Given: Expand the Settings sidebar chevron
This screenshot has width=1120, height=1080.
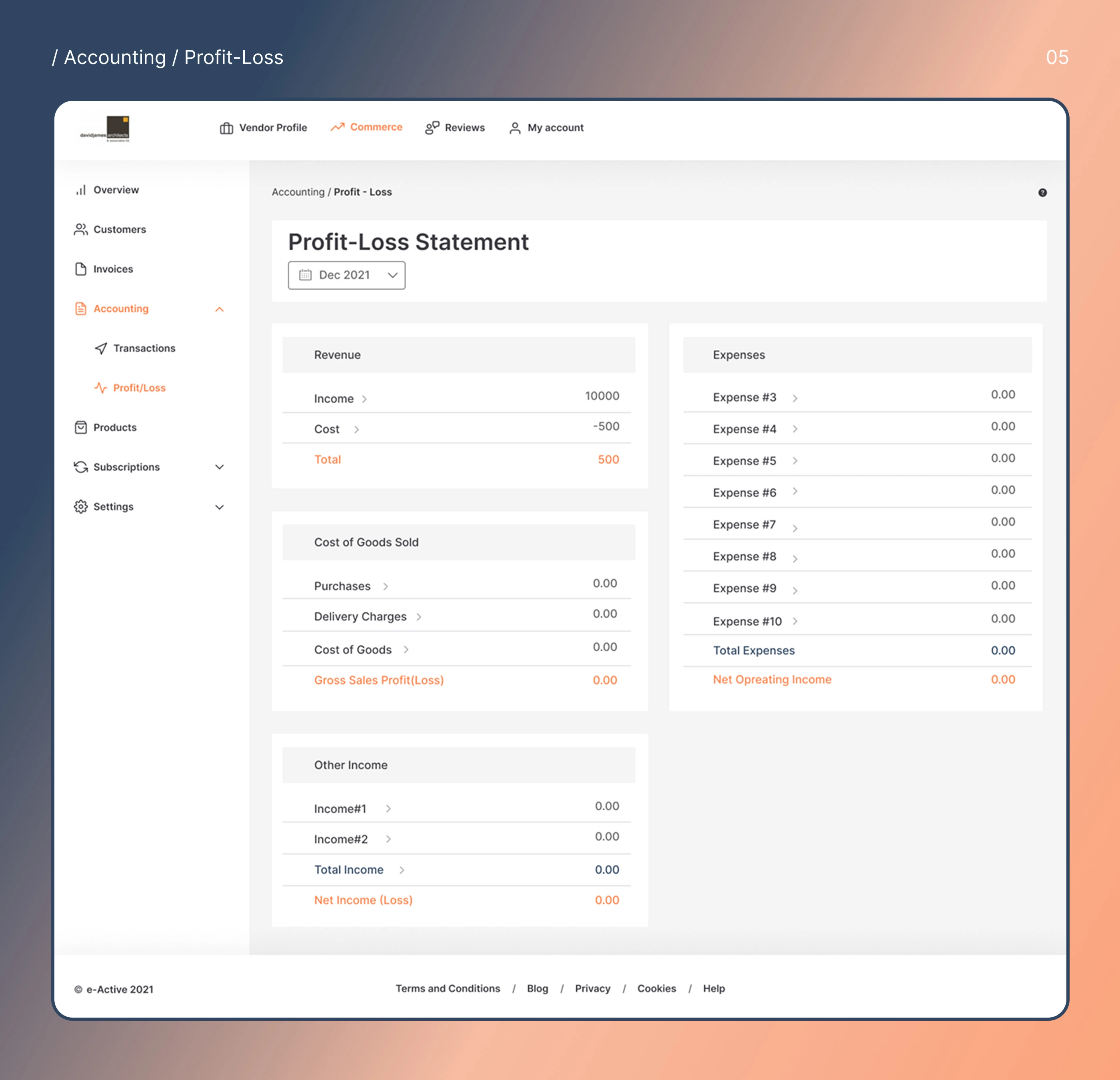Looking at the screenshot, I should [220, 507].
